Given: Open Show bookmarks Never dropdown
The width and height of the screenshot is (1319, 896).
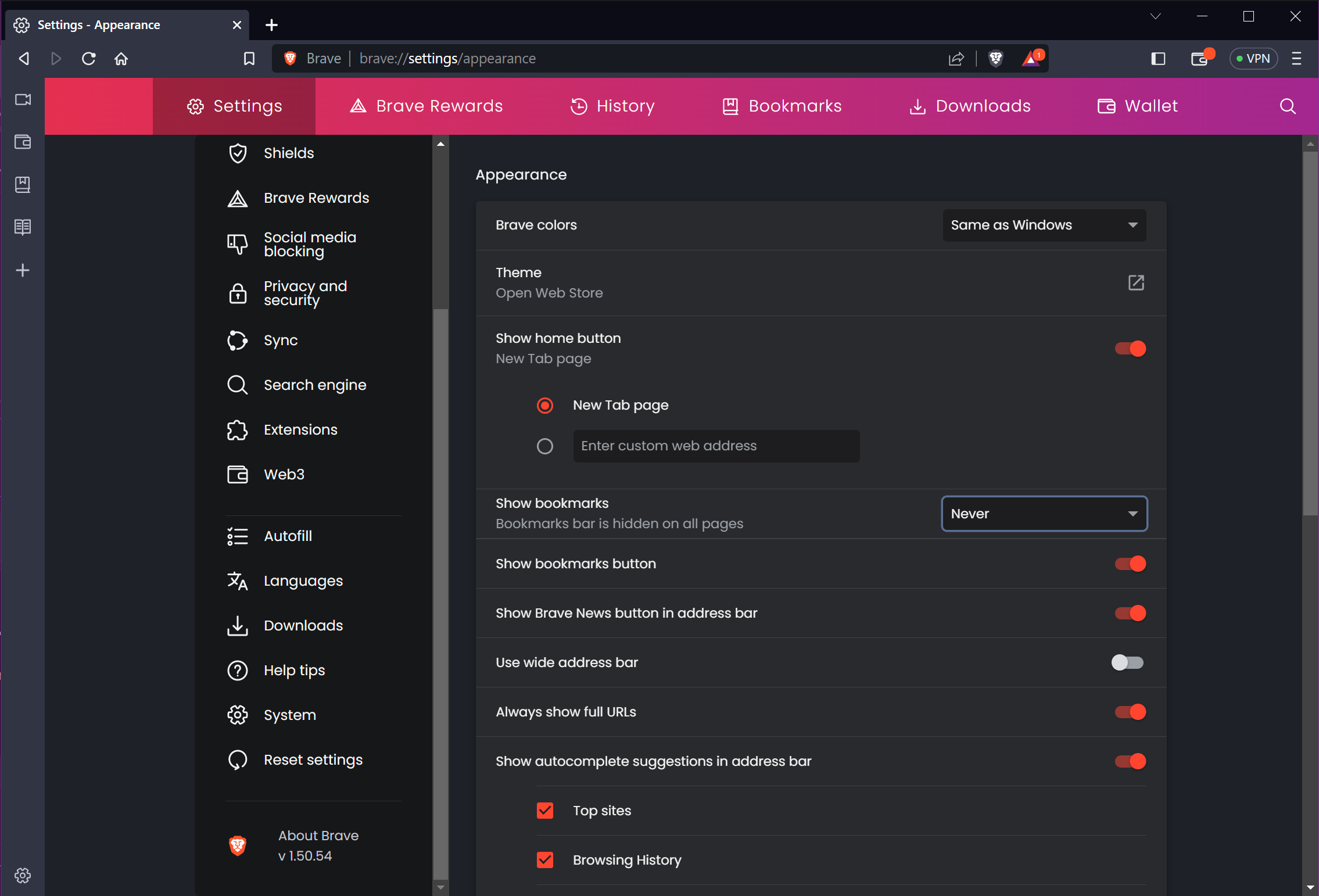Looking at the screenshot, I should (x=1044, y=514).
